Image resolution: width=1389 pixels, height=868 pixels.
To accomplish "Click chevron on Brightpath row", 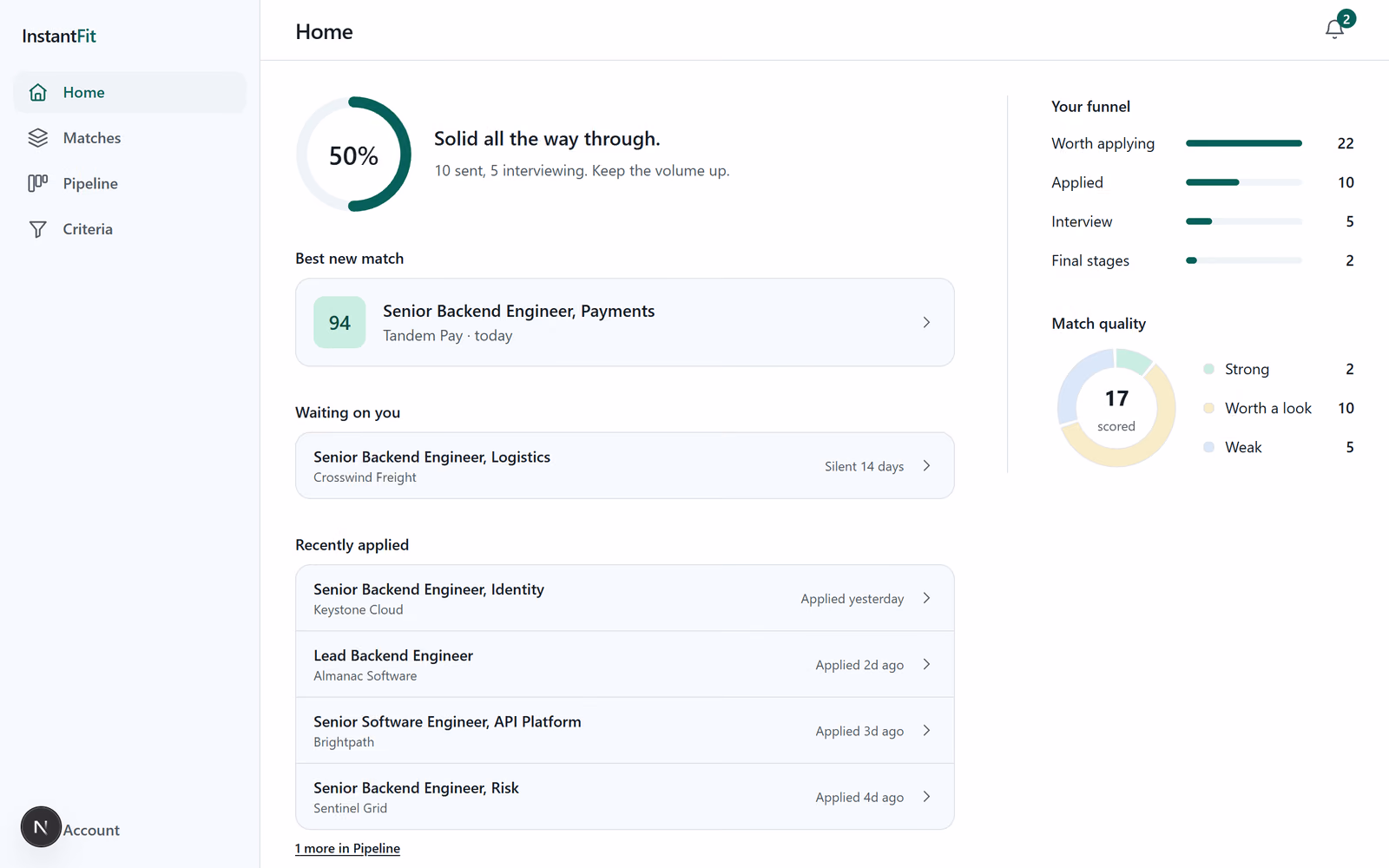I will tap(926, 731).
